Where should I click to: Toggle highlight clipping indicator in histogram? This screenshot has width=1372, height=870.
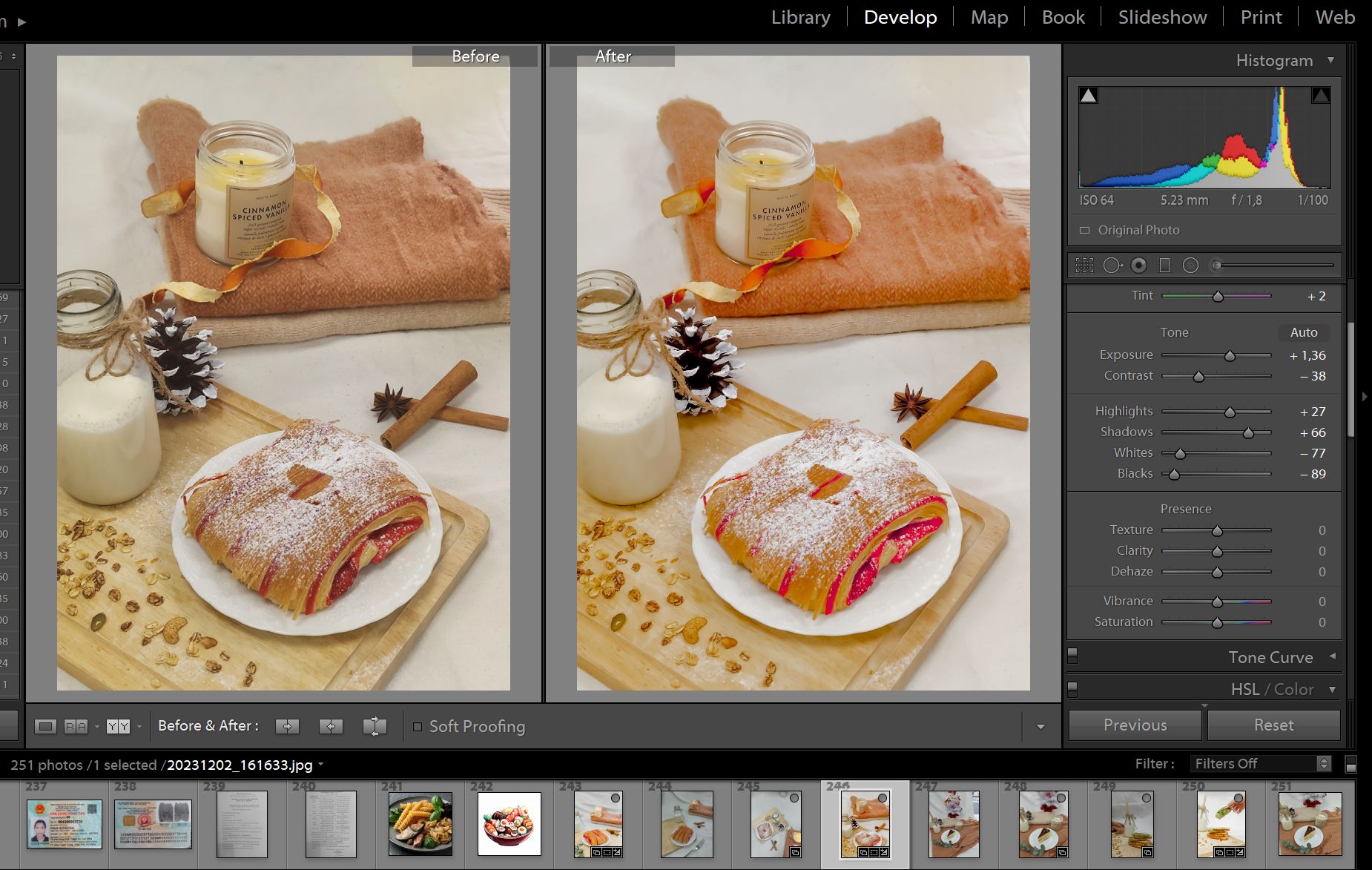click(1321, 95)
